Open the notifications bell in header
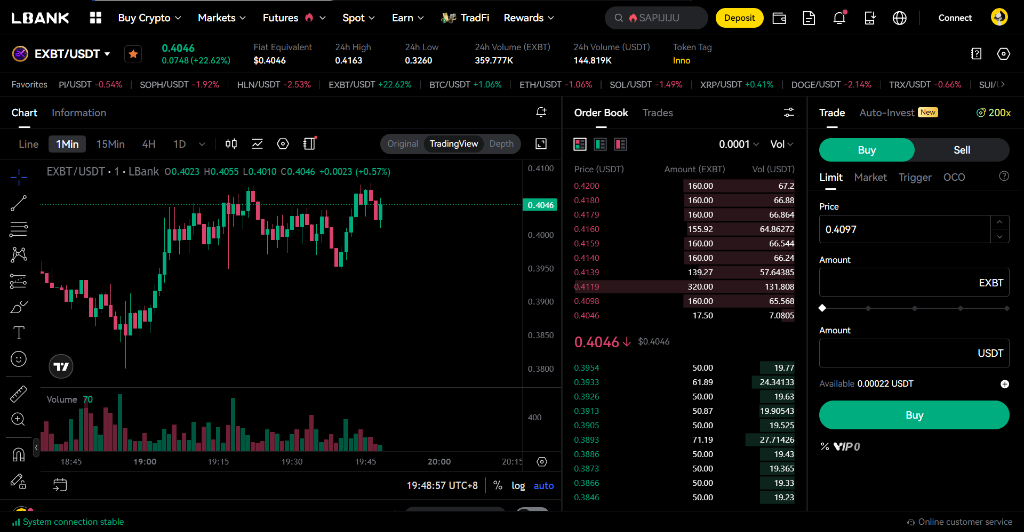This screenshot has width=1024, height=532. [x=839, y=18]
